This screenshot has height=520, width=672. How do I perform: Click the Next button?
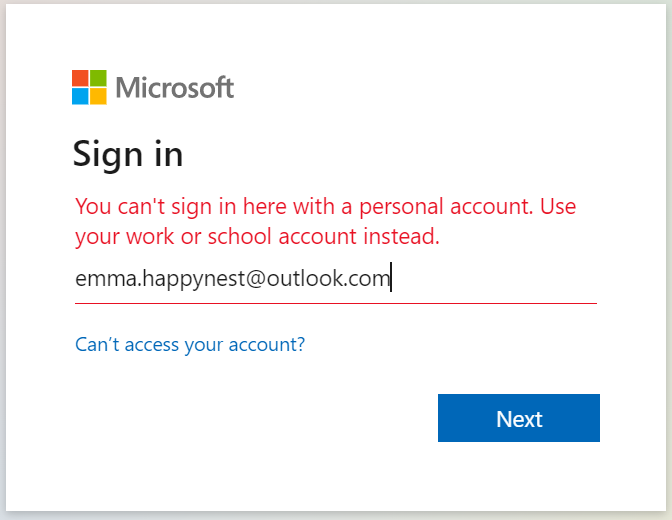tap(519, 418)
